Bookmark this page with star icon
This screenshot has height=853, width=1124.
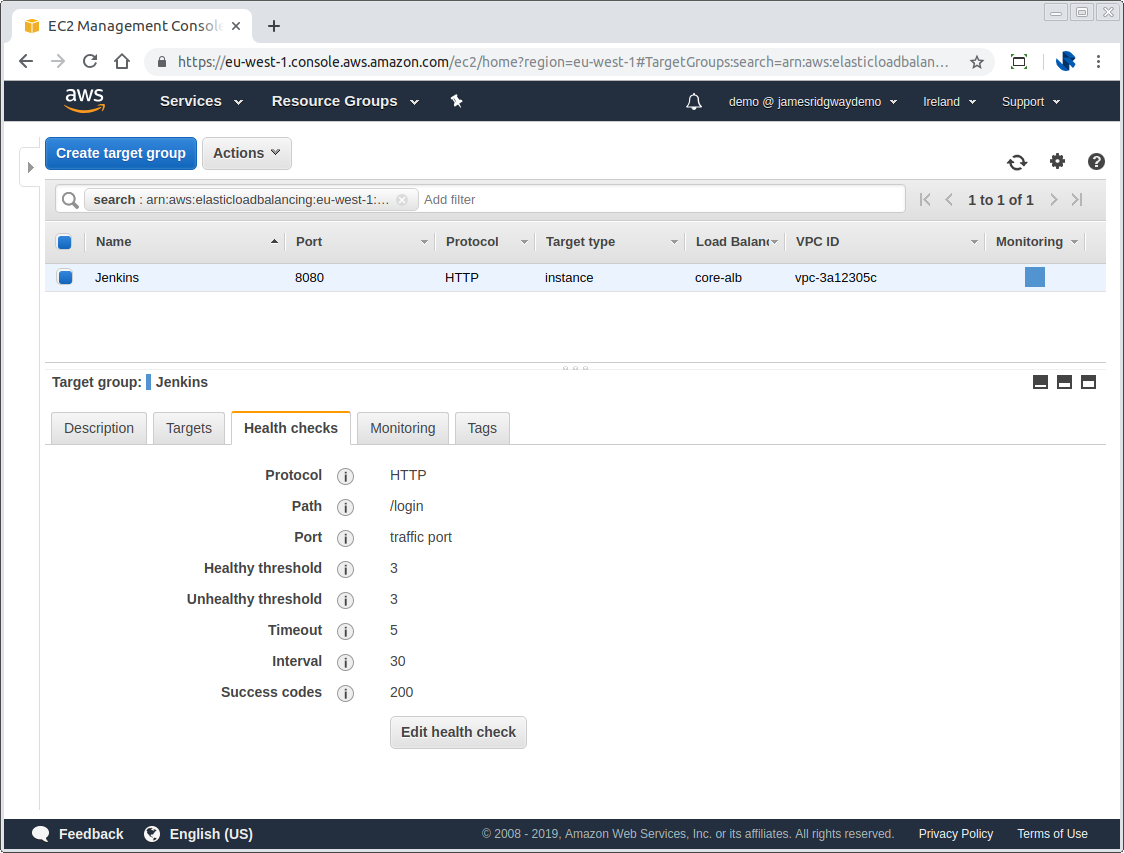(x=976, y=62)
